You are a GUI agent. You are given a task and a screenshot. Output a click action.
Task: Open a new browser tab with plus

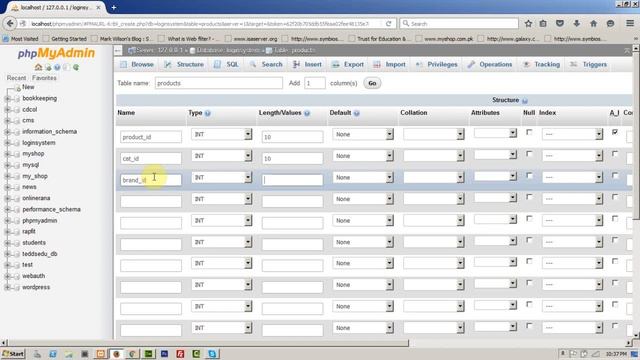click(113, 7)
